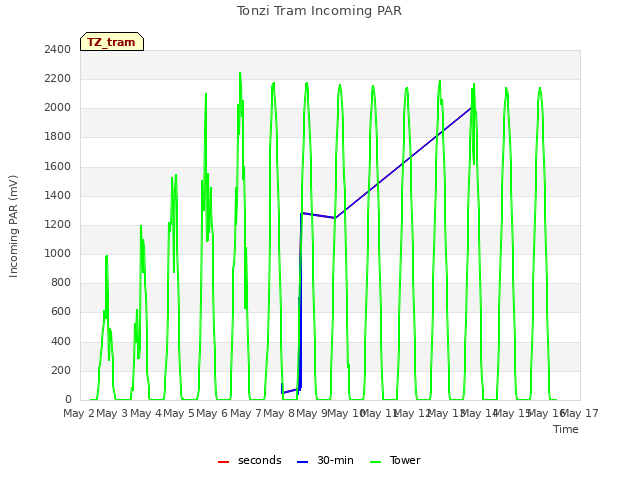This screenshot has height=480, width=640.
Task: Click the Time axis label
Action: pos(566,429)
